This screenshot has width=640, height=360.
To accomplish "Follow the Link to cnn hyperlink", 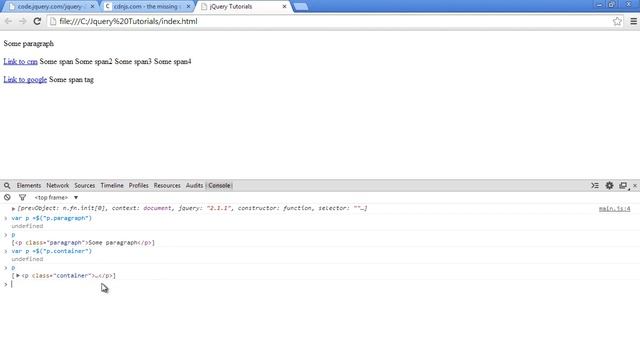I will pyautogui.click(x=20, y=61).
